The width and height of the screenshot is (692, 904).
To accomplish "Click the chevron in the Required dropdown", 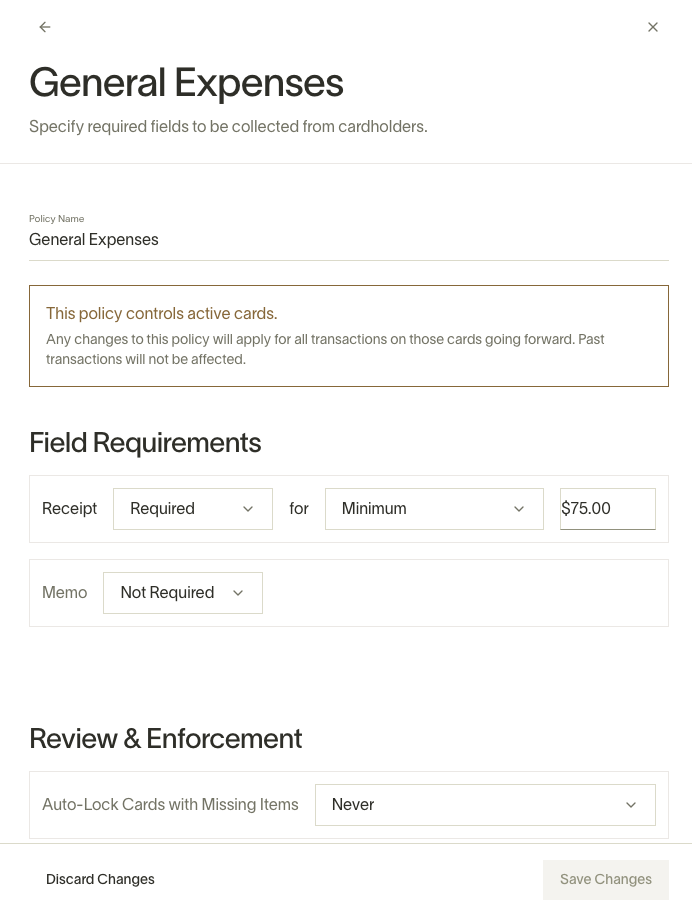I will pos(248,509).
